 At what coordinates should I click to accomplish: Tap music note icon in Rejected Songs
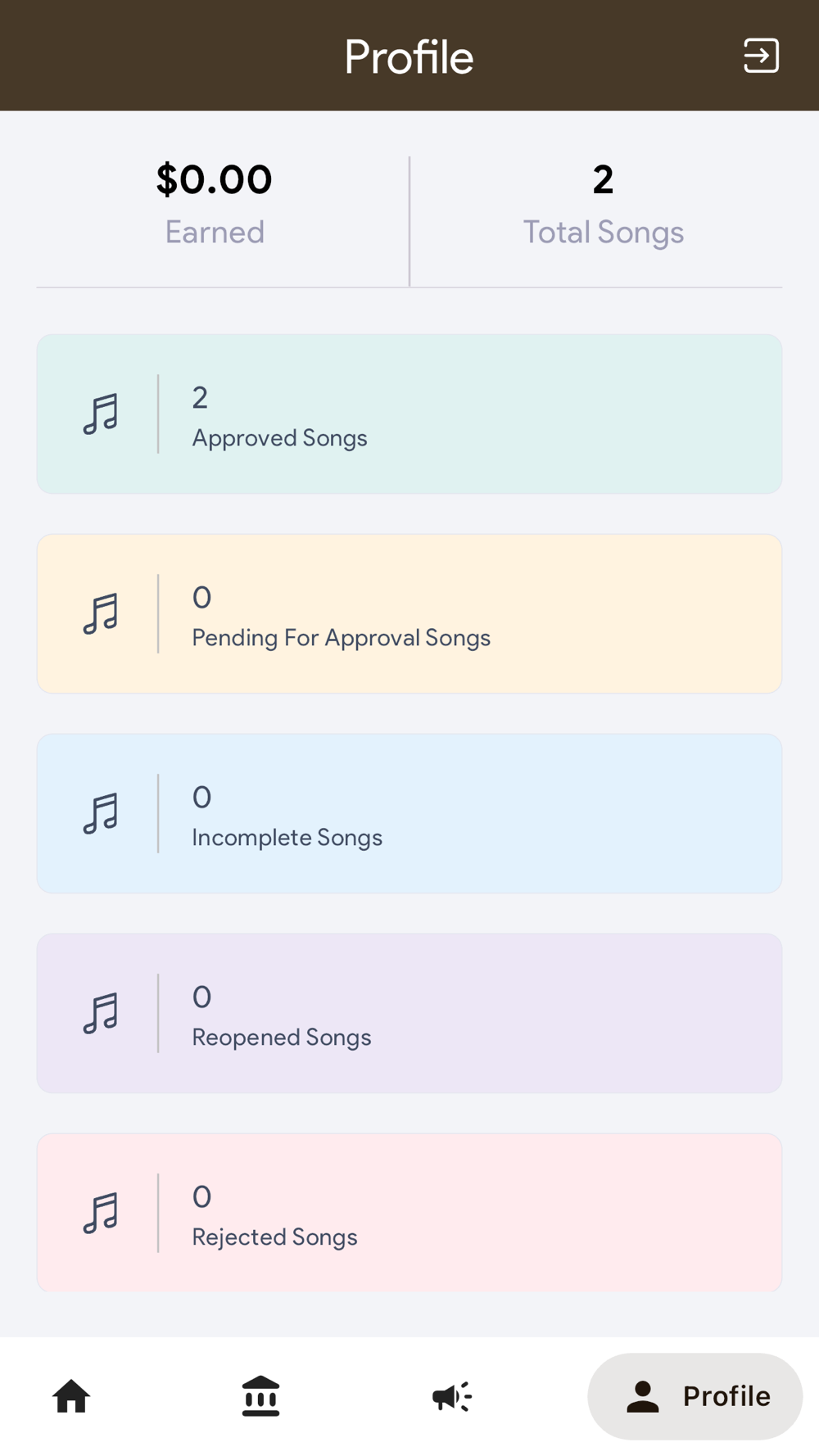101,1213
